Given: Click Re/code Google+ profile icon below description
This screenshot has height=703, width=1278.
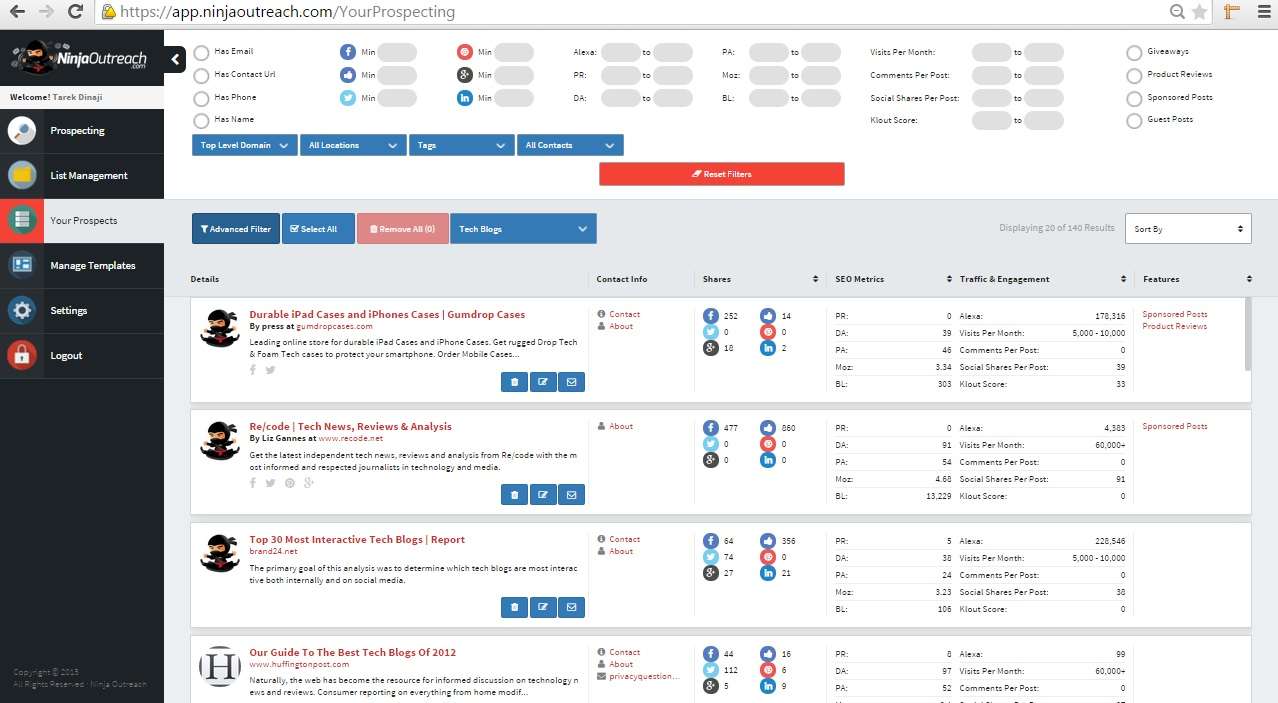Looking at the screenshot, I should [309, 483].
